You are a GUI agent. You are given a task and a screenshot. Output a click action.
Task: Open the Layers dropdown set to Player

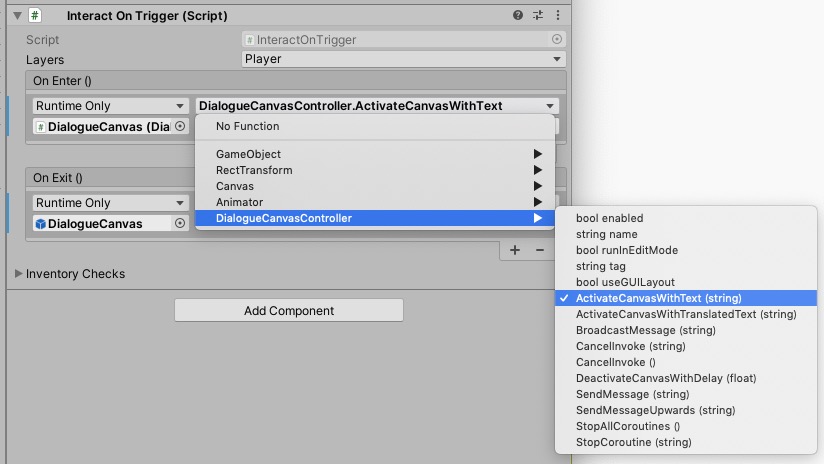click(404, 59)
